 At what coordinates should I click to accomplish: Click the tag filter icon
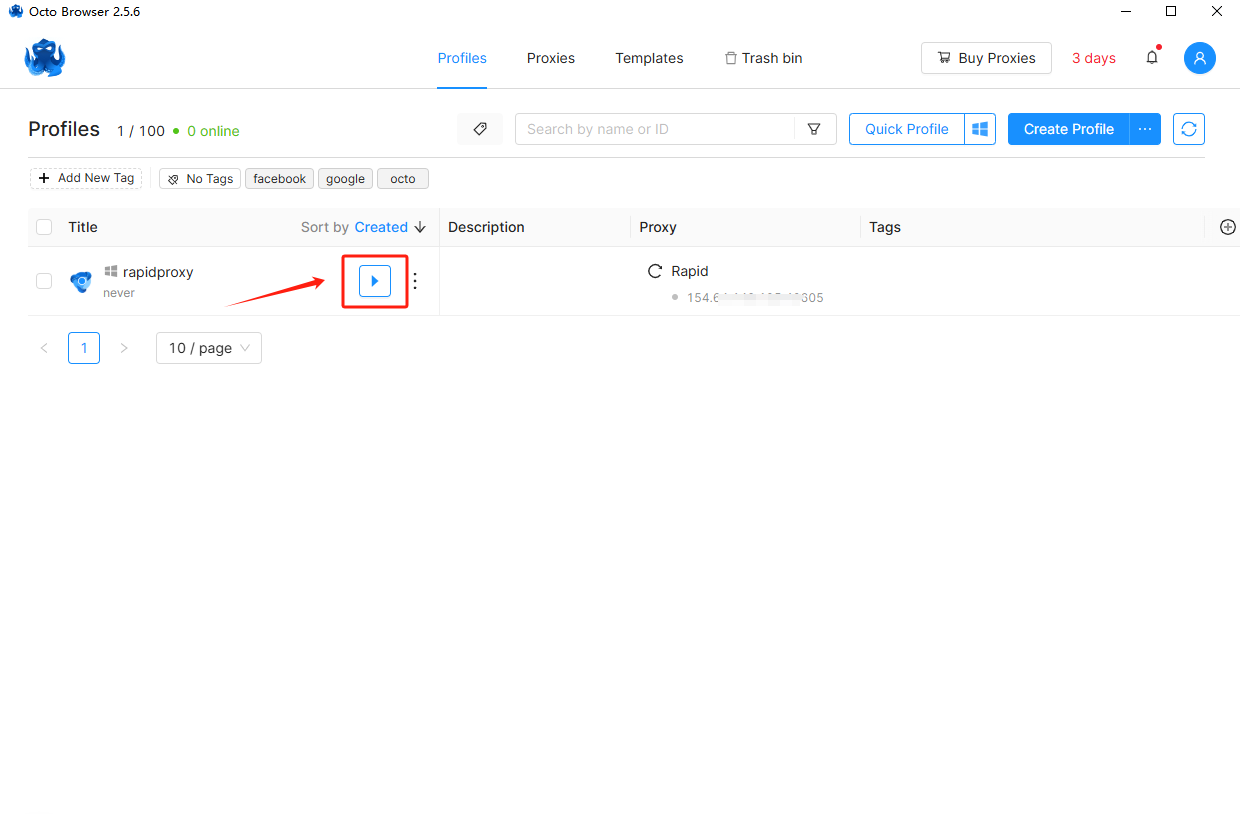[x=480, y=129]
